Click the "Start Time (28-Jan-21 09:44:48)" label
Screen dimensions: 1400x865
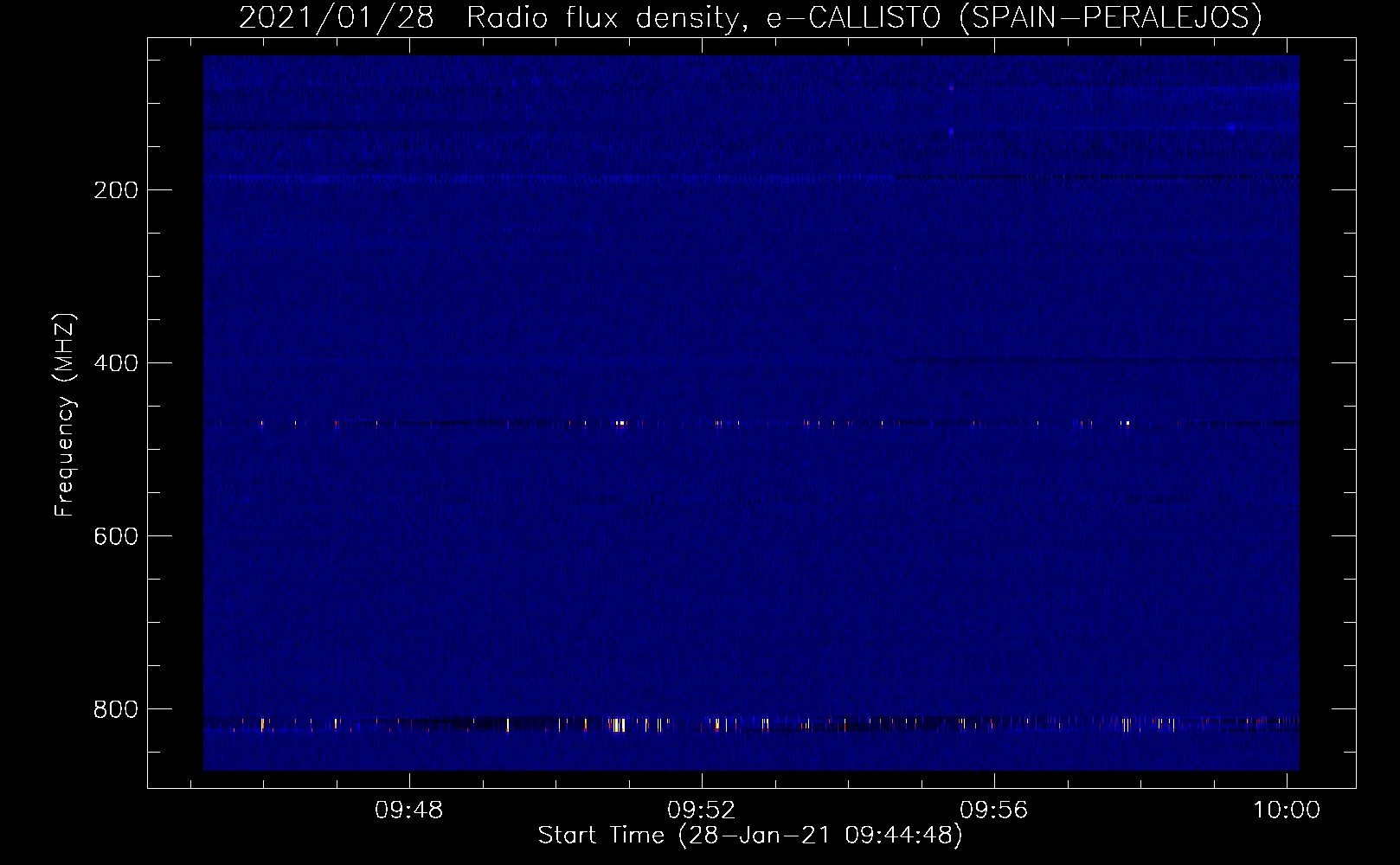[x=750, y=836]
